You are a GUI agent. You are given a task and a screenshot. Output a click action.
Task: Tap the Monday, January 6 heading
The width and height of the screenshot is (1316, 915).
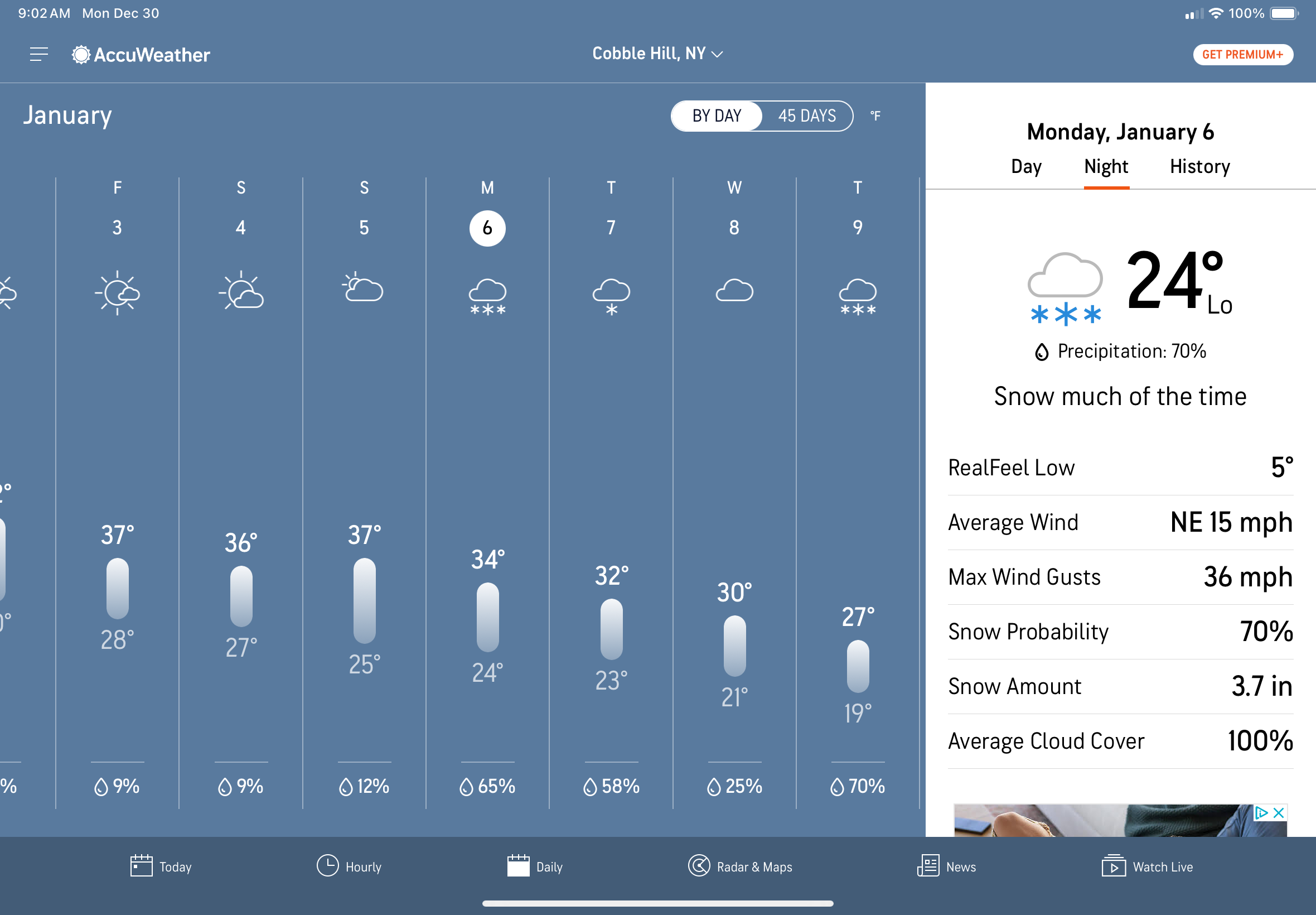(1120, 132)
